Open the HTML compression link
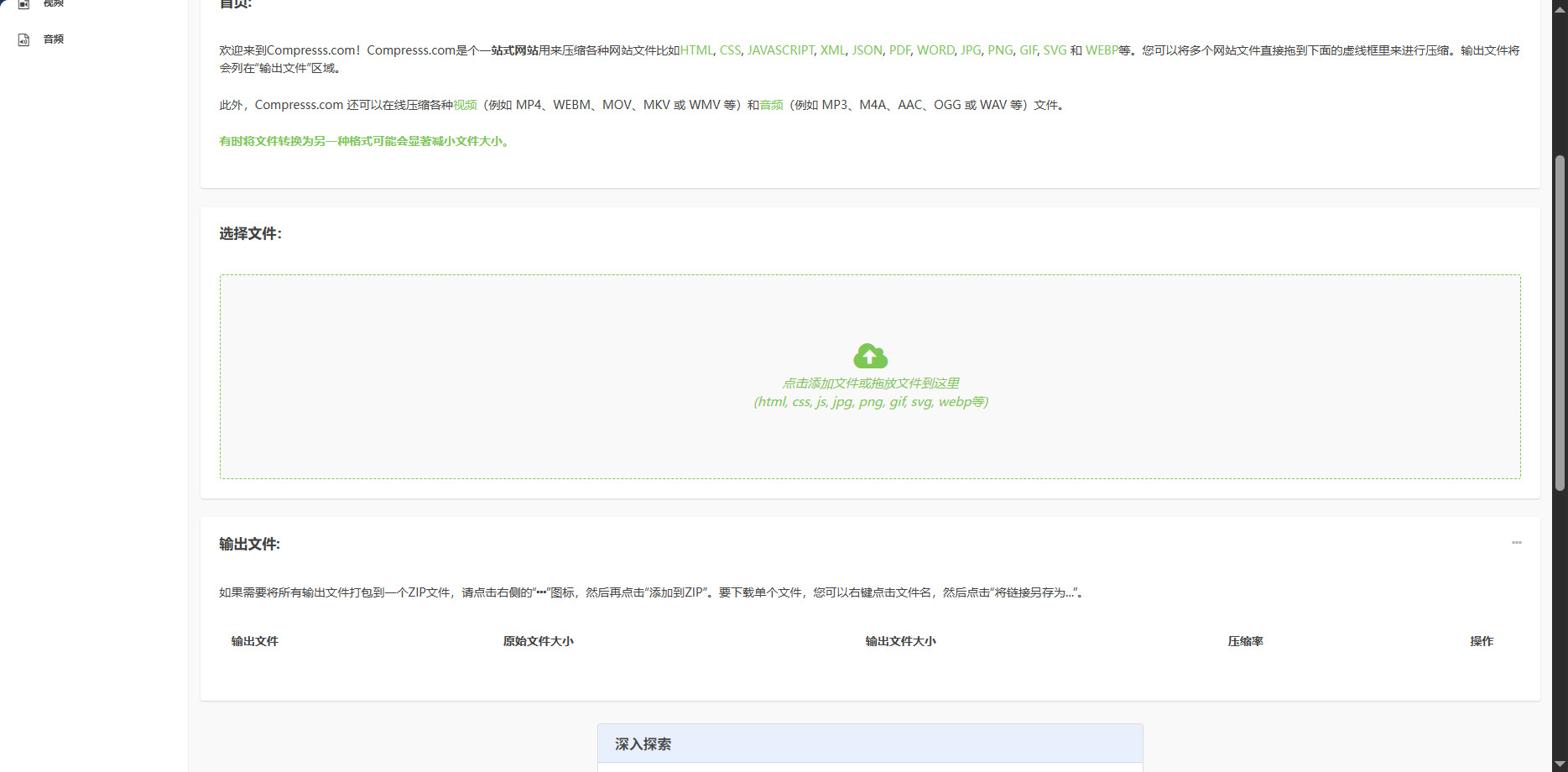Screen dimensions: 1568x772 tap(696, 50)
